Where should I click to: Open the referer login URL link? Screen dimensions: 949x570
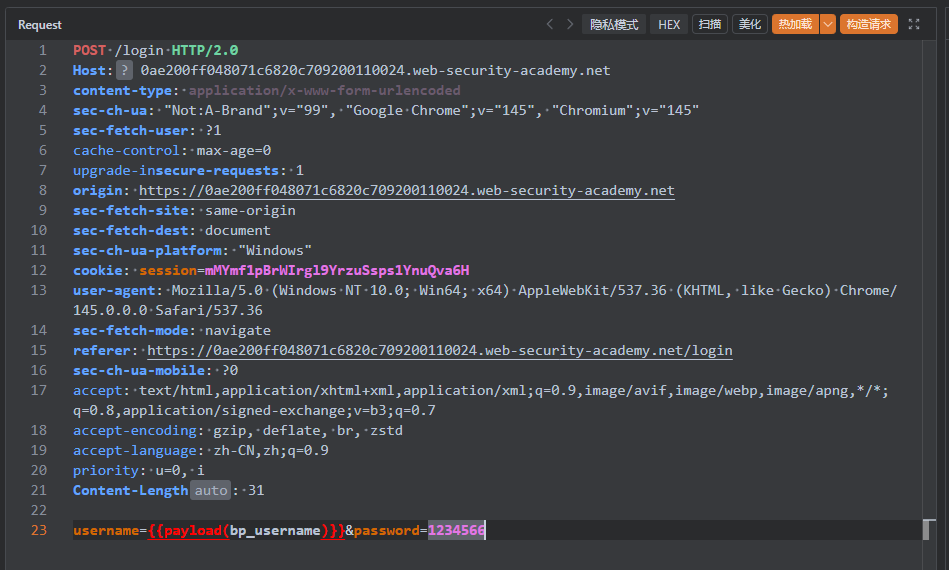pyautogui.click(x=439, y=351)
